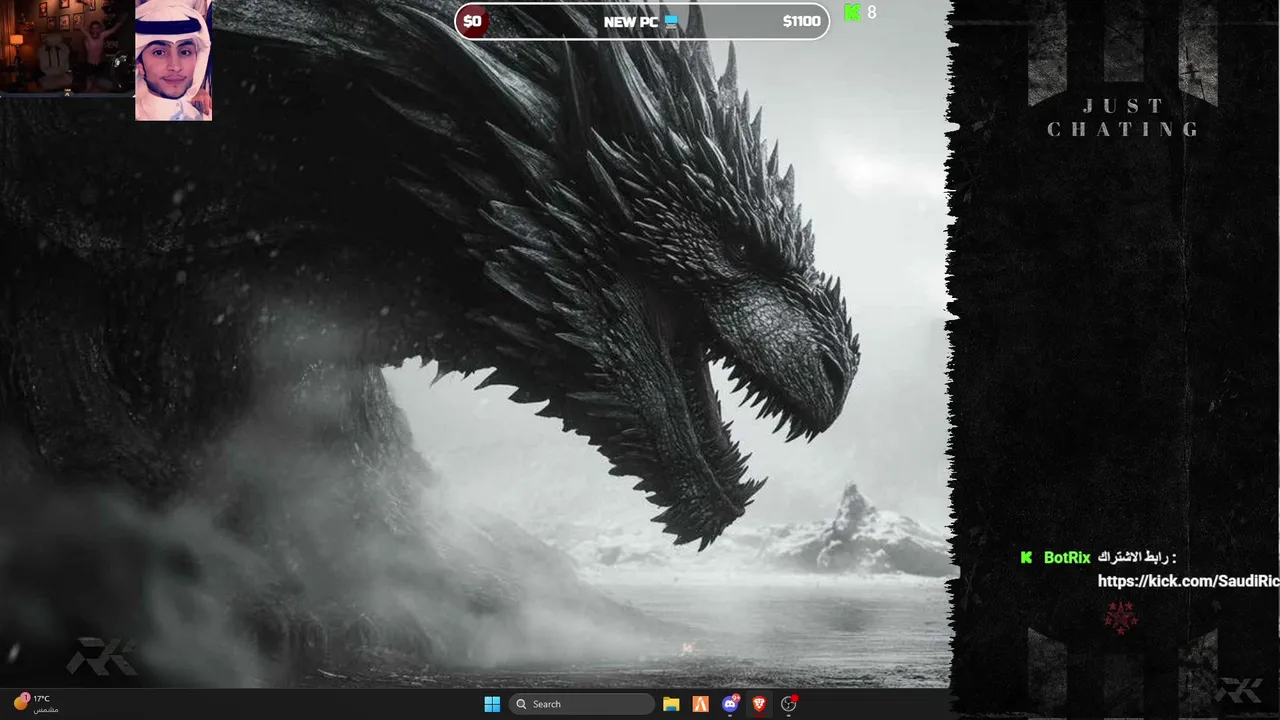This screenshot has height=720, width=1280.
Task: Open the 17°C weather widget
Action: (34, 703)
